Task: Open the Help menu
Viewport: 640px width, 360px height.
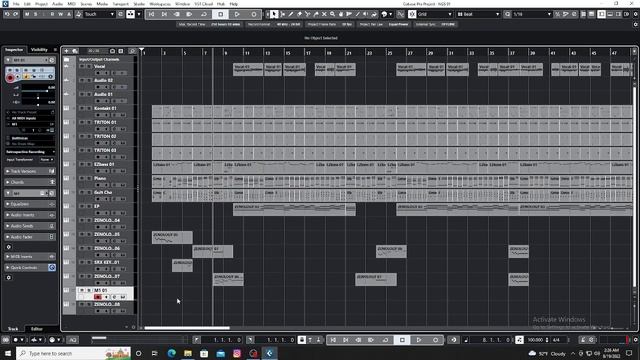Action: tap(233, 4)
